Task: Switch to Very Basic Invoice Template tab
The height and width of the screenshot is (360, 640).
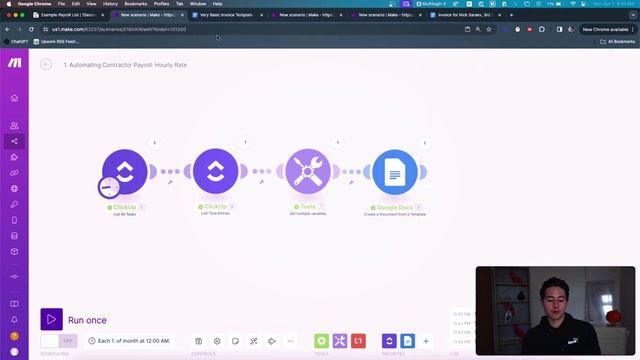Action: pyautogui.click(x=226, y=15)
